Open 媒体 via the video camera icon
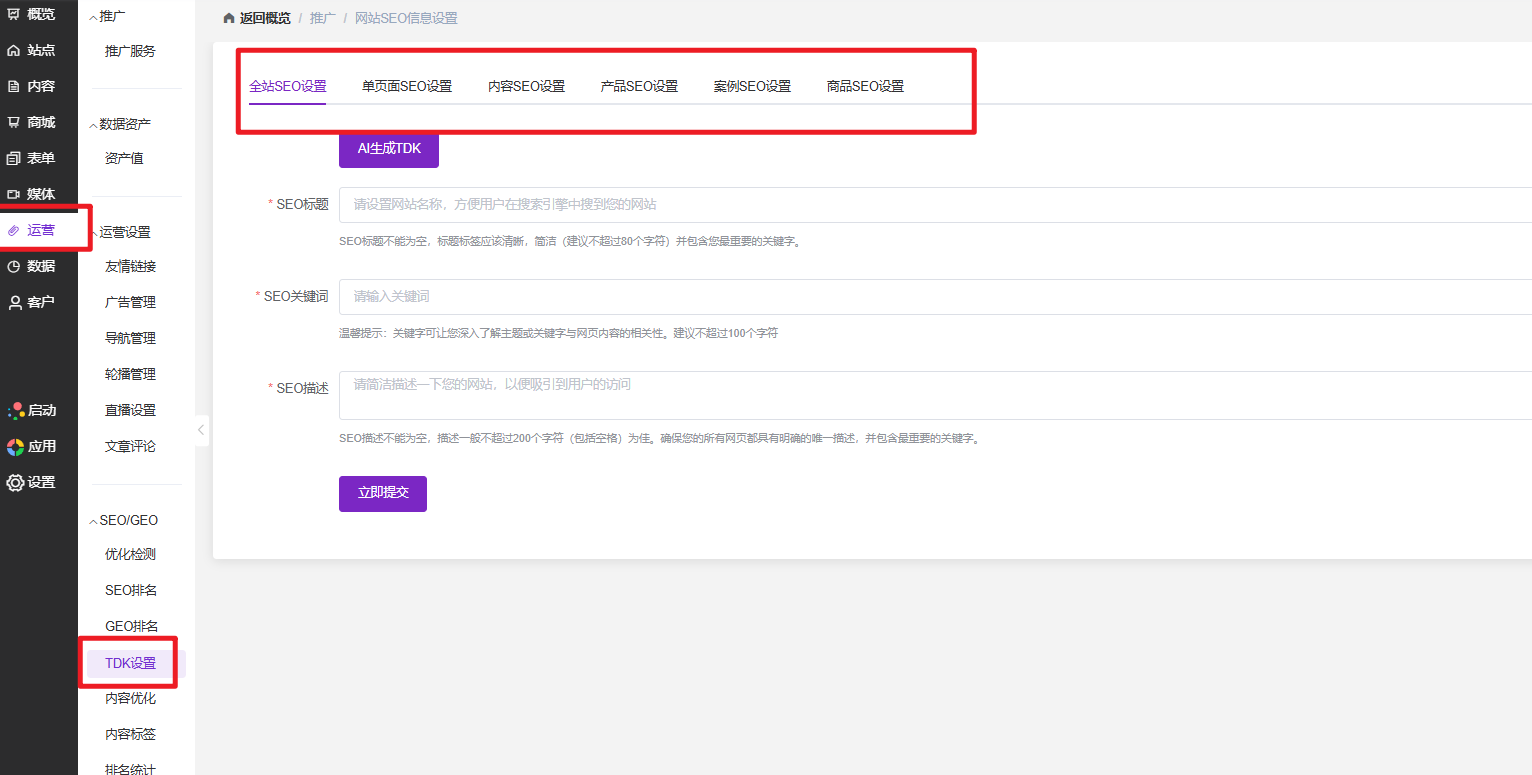 pyautogui.click(x=14, y=194)
